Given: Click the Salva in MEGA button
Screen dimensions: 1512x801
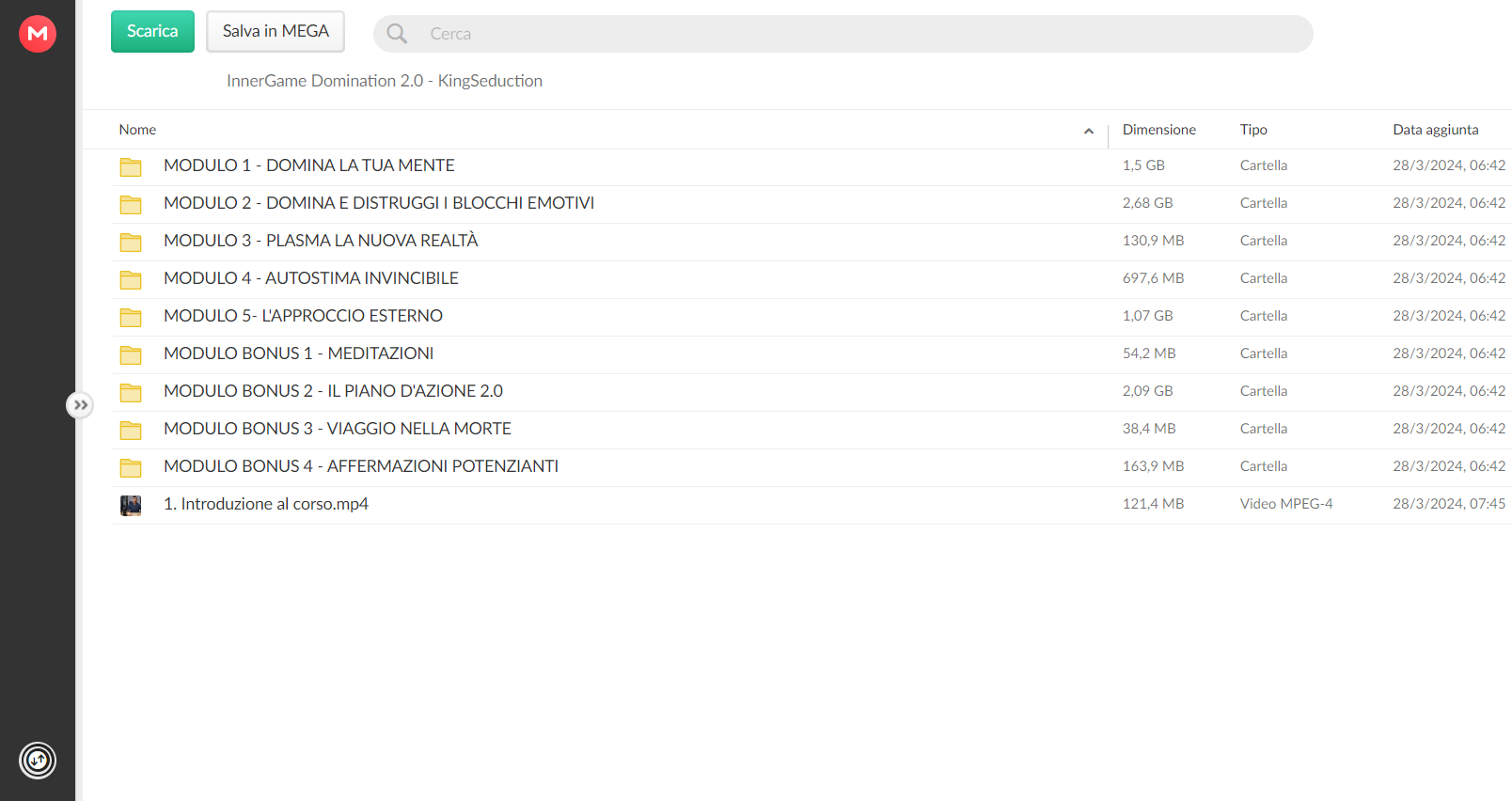Looking at the screenshot, I should point(276,31).
